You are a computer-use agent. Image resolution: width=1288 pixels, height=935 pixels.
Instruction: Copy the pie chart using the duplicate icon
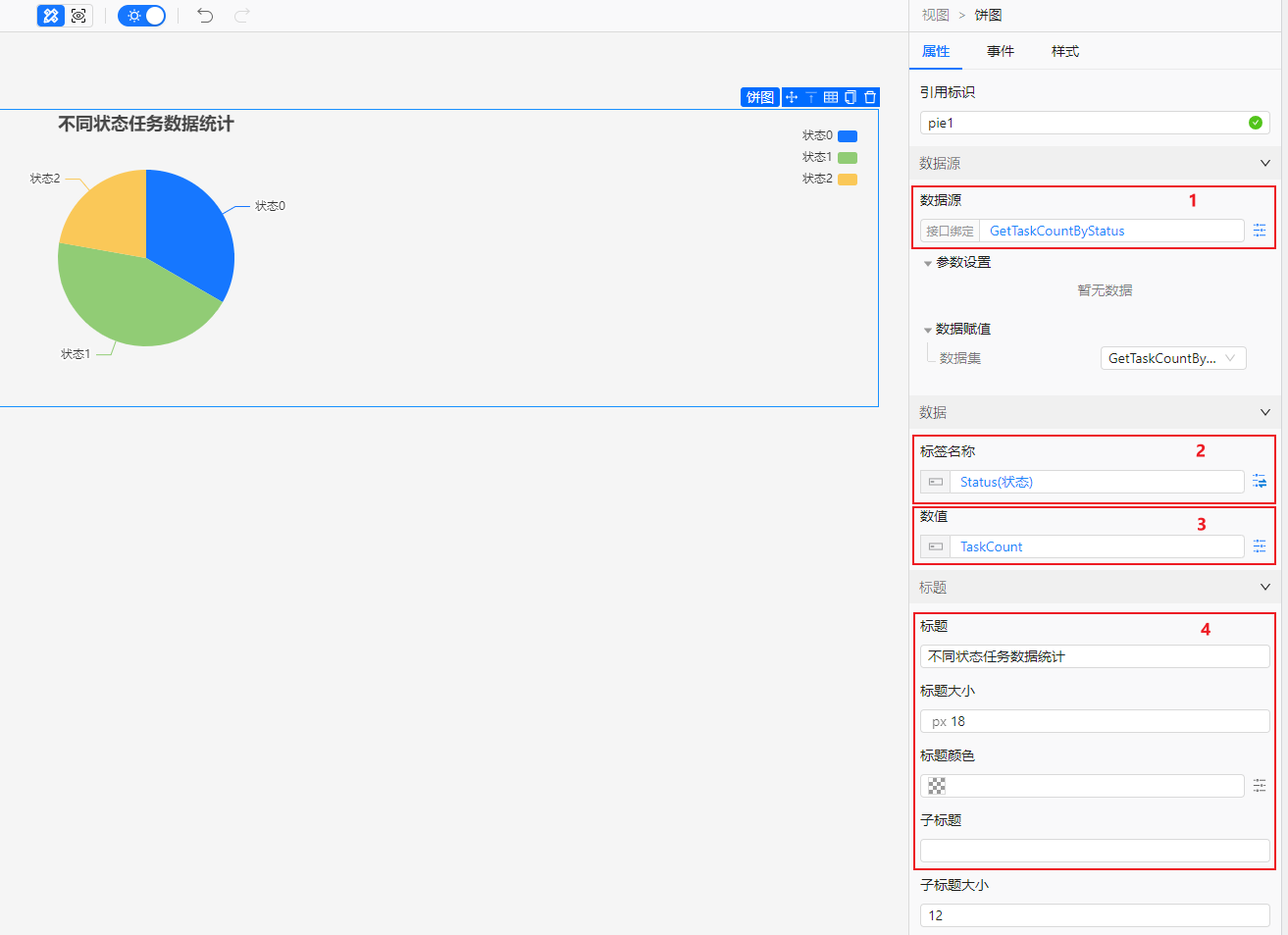(x=850, y=97)
